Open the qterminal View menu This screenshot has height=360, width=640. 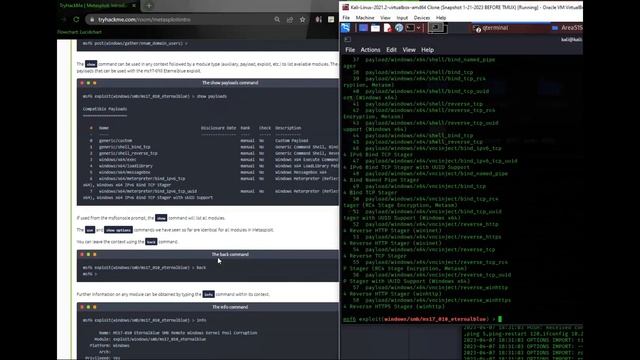pos(409,50)
